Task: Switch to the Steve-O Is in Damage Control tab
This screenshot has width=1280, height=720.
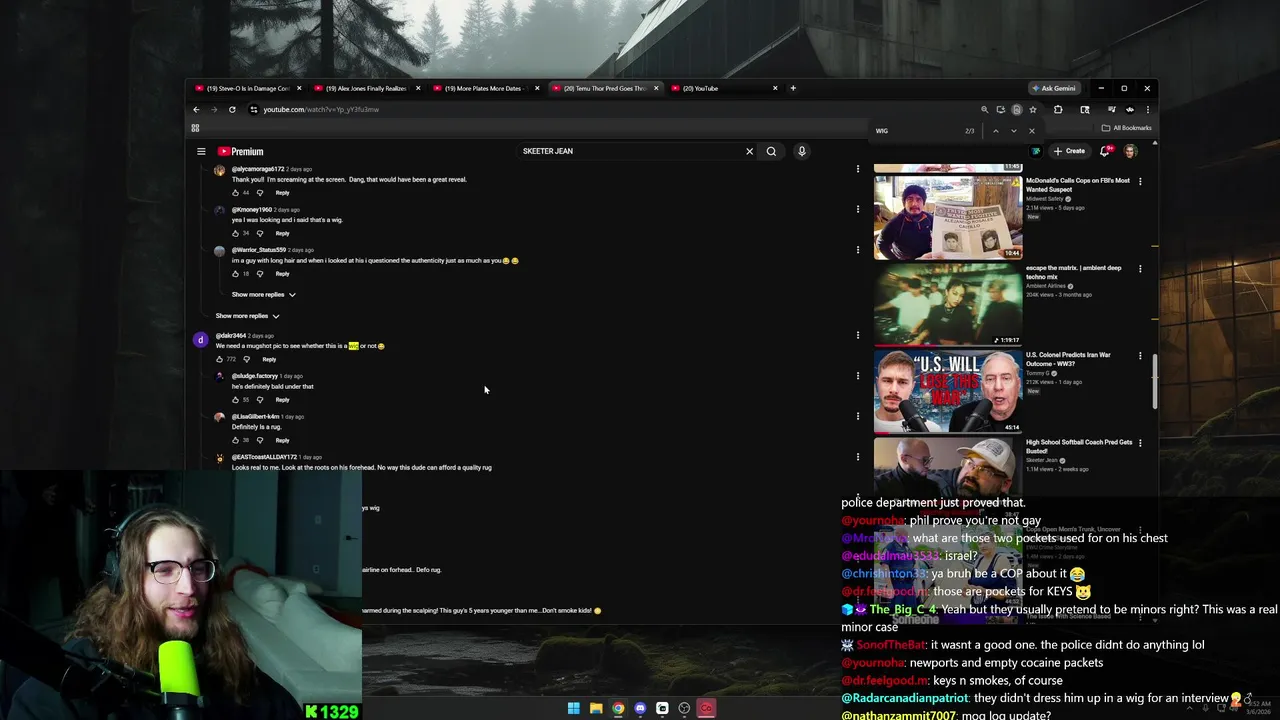Action: [248, 88]
